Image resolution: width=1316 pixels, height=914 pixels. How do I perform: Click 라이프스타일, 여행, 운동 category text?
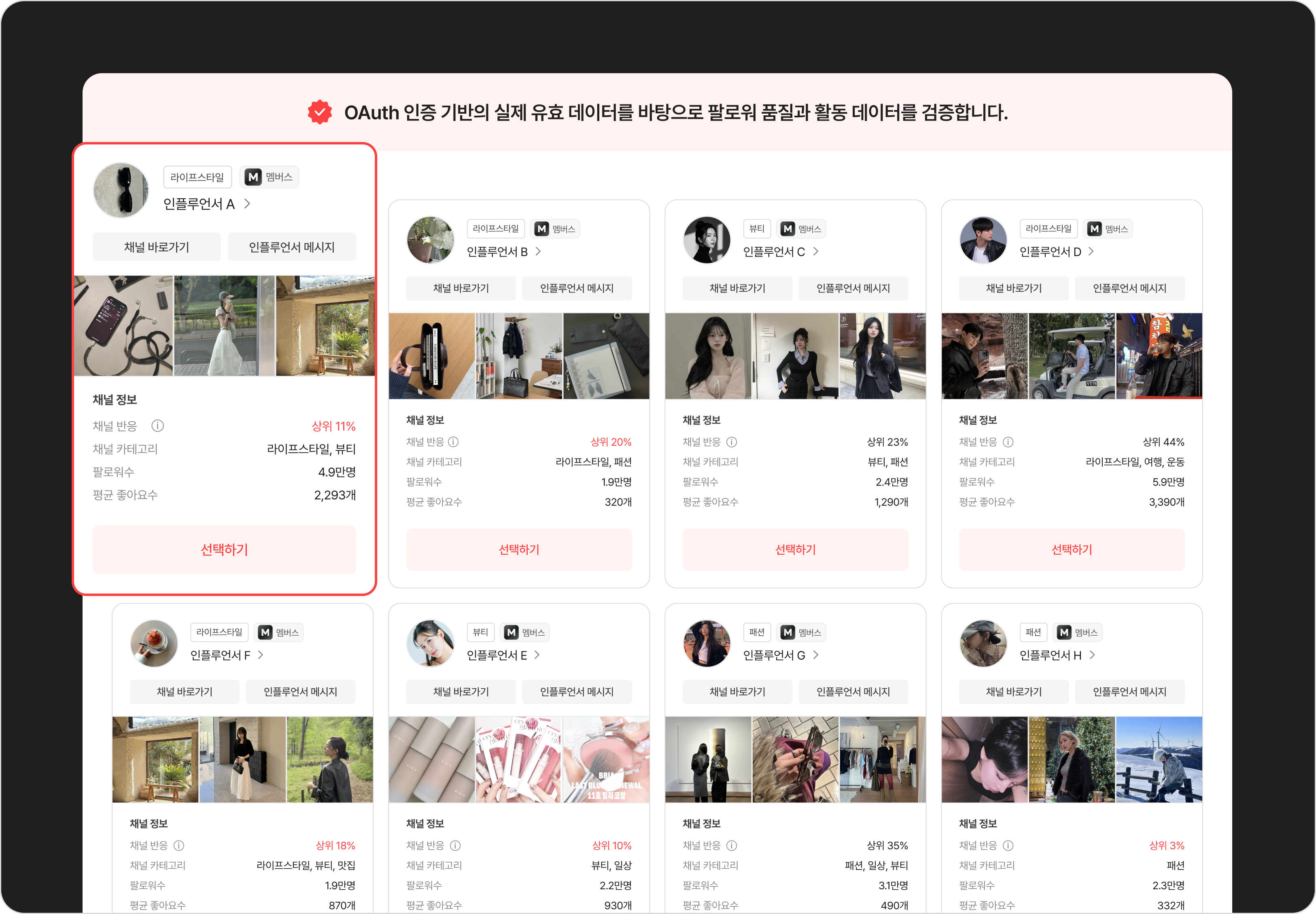(1135, 462)
